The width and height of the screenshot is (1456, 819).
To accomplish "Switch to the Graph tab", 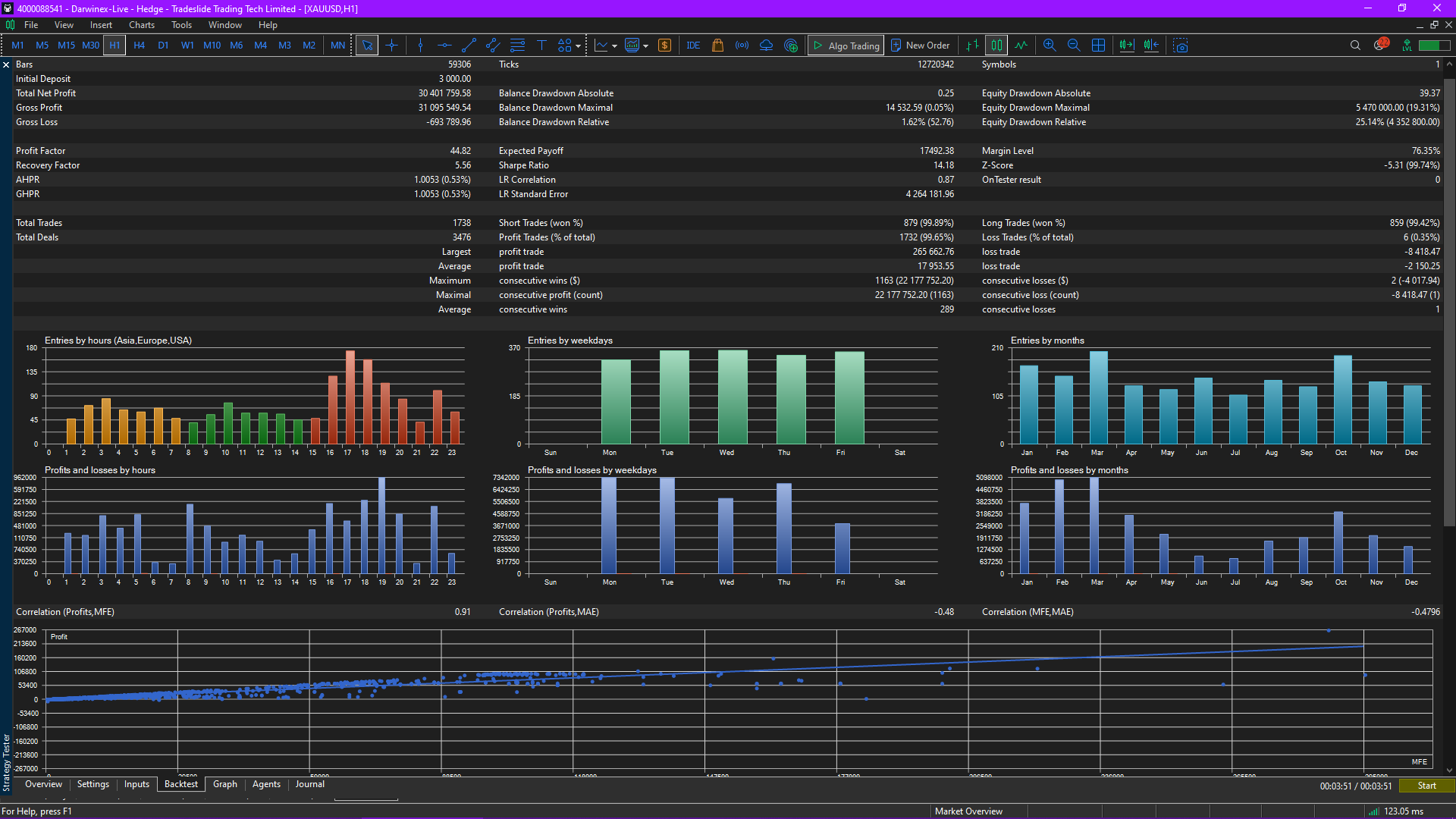I will pyautogui.click(x=224, y=784).
